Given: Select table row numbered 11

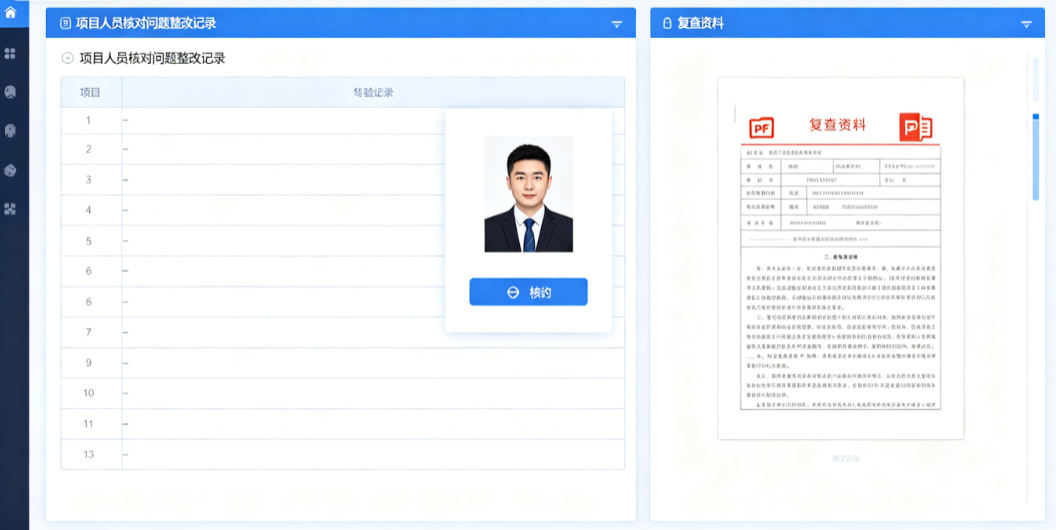Looking at the screenshot, I should [x=343, y=424].
